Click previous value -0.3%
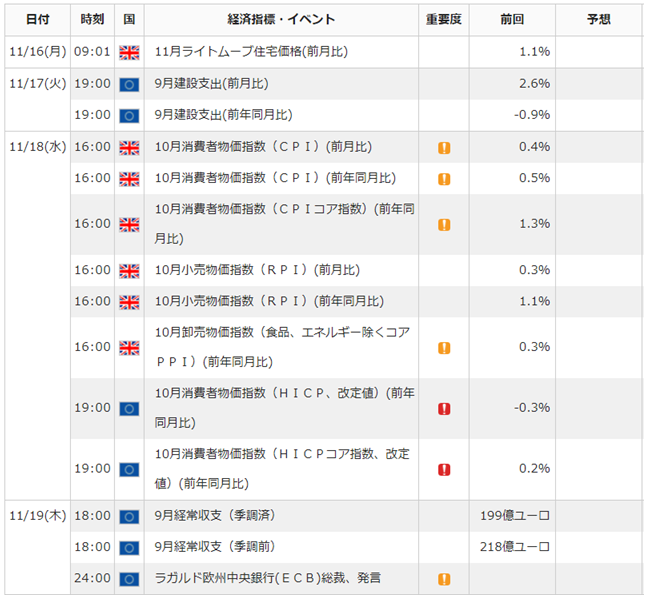This screenshot has height=597, width=646. pyautogui.click(x=532, y=408)
